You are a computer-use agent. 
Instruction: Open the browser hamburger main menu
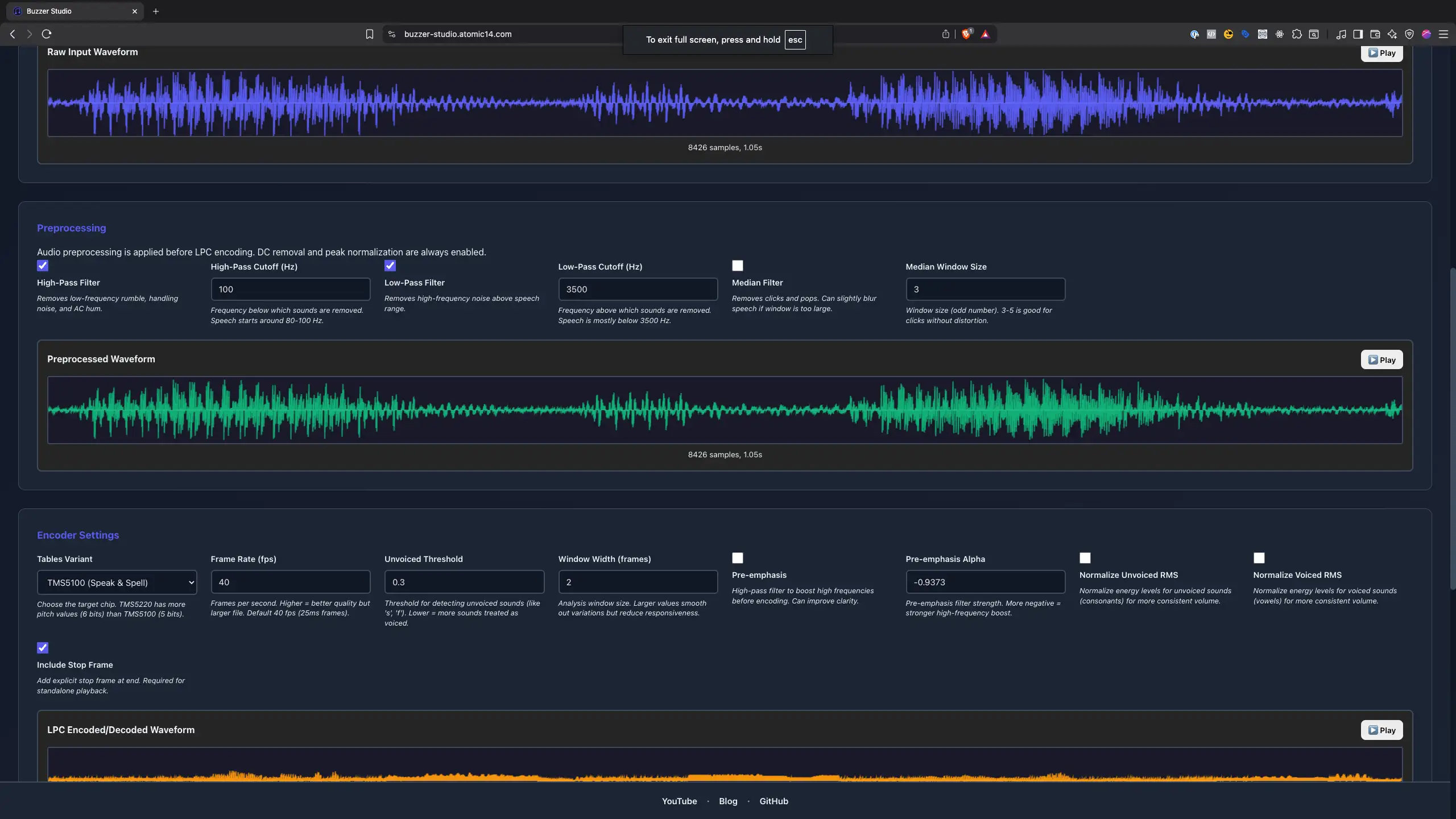[x=1443, y=34]
